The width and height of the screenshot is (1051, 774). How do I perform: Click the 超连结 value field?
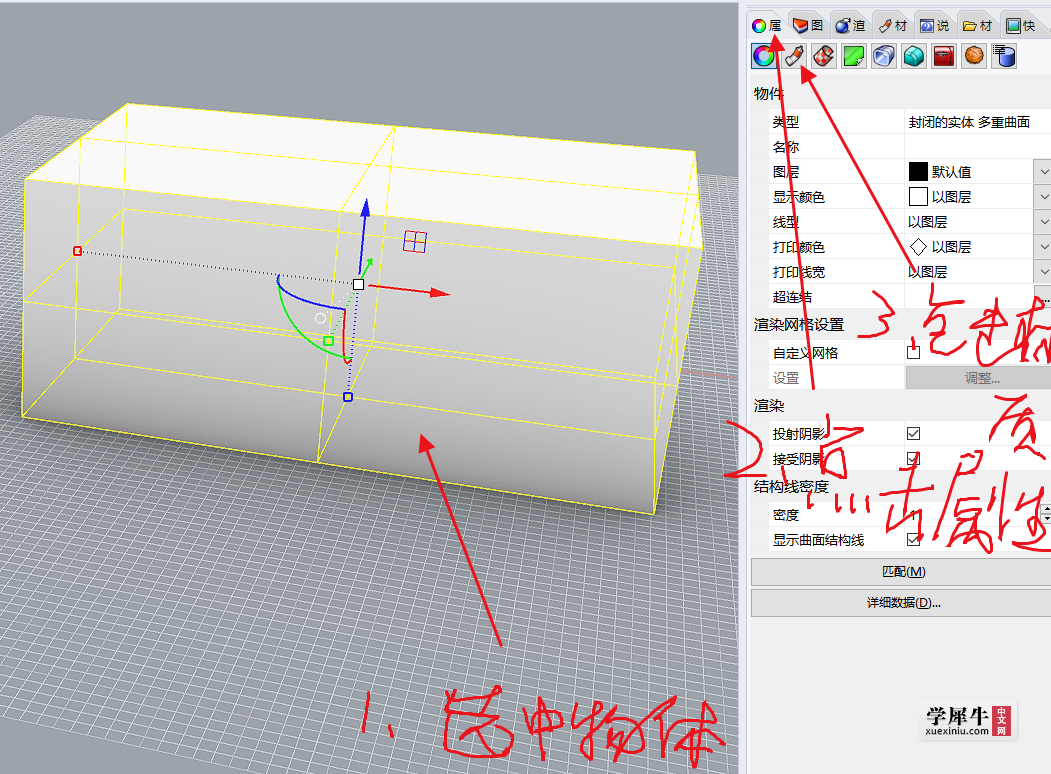pos(969,297)
